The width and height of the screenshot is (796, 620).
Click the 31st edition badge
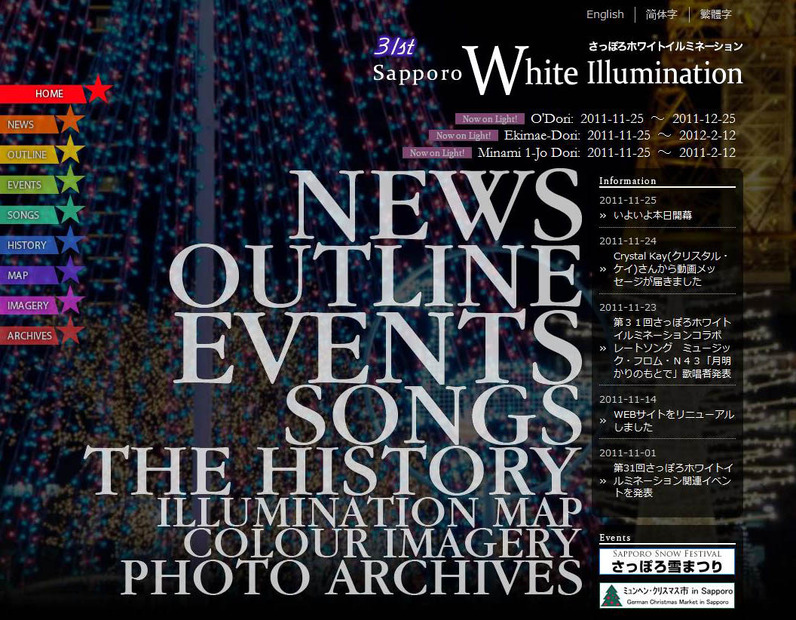pos(395,47)
